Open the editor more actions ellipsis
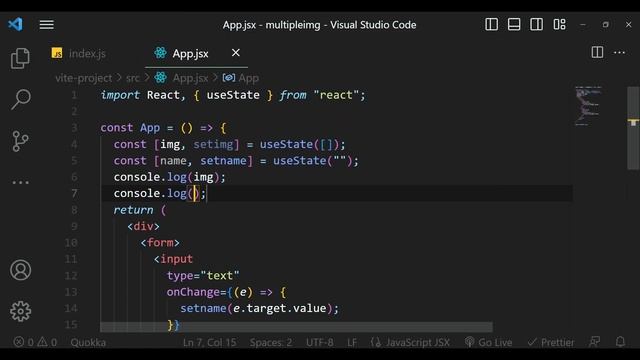Screen dimensions: 640x360 [619, 53]
